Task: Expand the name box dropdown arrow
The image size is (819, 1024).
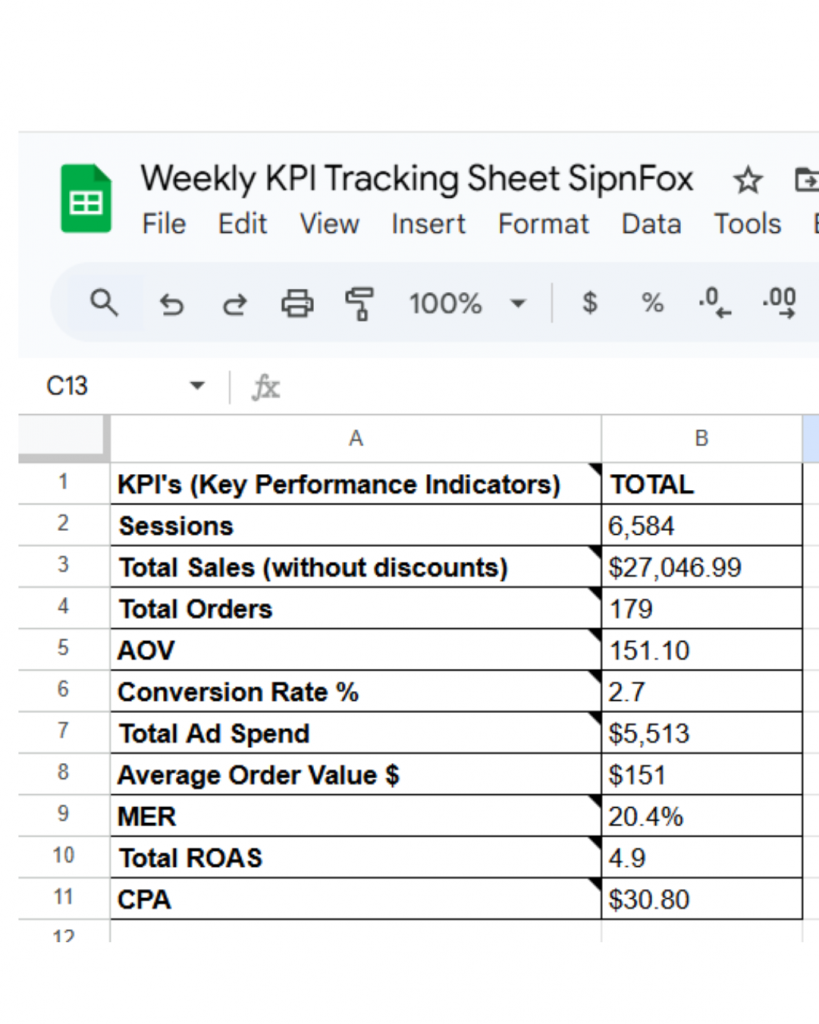Action: coord(197,387)
